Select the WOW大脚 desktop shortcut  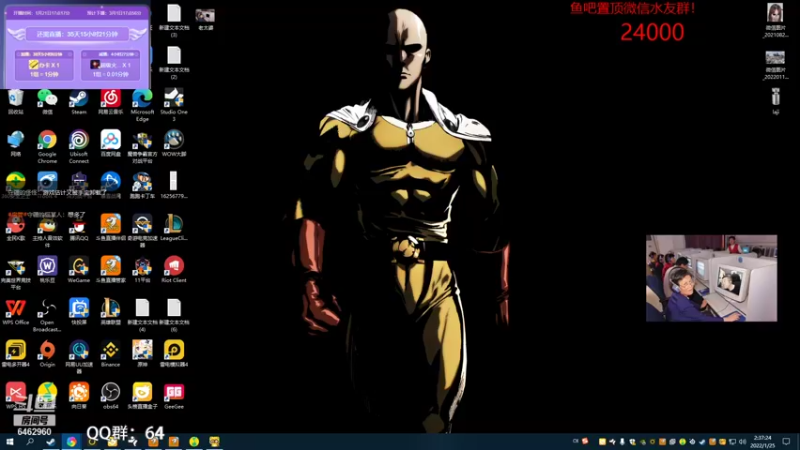174,143
